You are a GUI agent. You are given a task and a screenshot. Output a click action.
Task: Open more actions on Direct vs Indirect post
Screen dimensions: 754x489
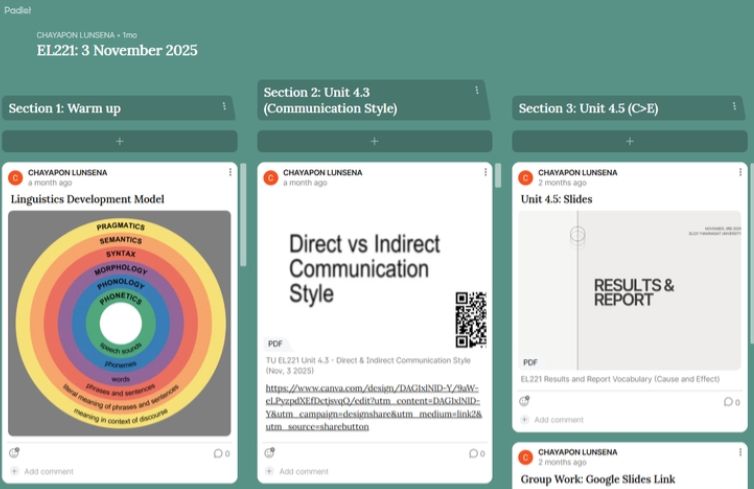[x=485, y=172]
